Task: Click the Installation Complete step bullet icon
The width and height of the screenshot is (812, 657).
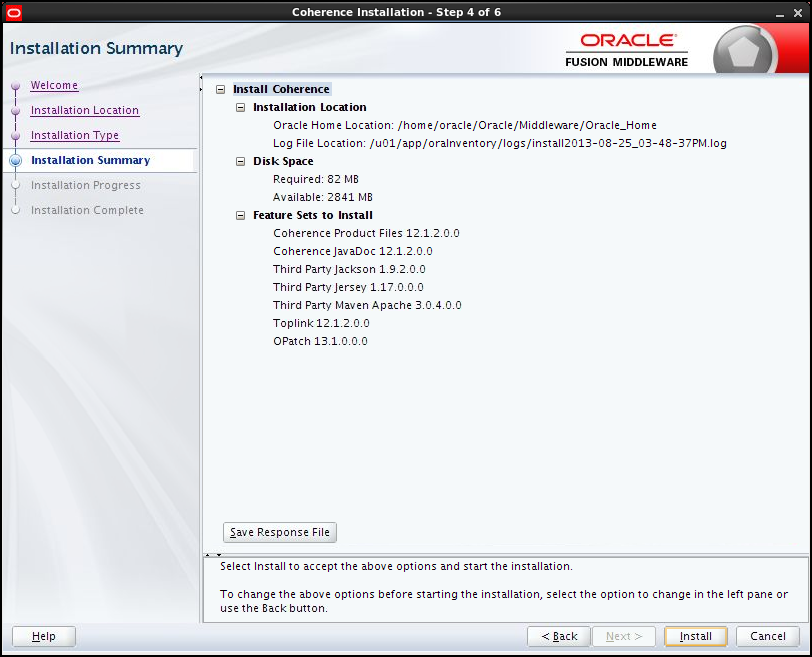Action: (16, 210)
